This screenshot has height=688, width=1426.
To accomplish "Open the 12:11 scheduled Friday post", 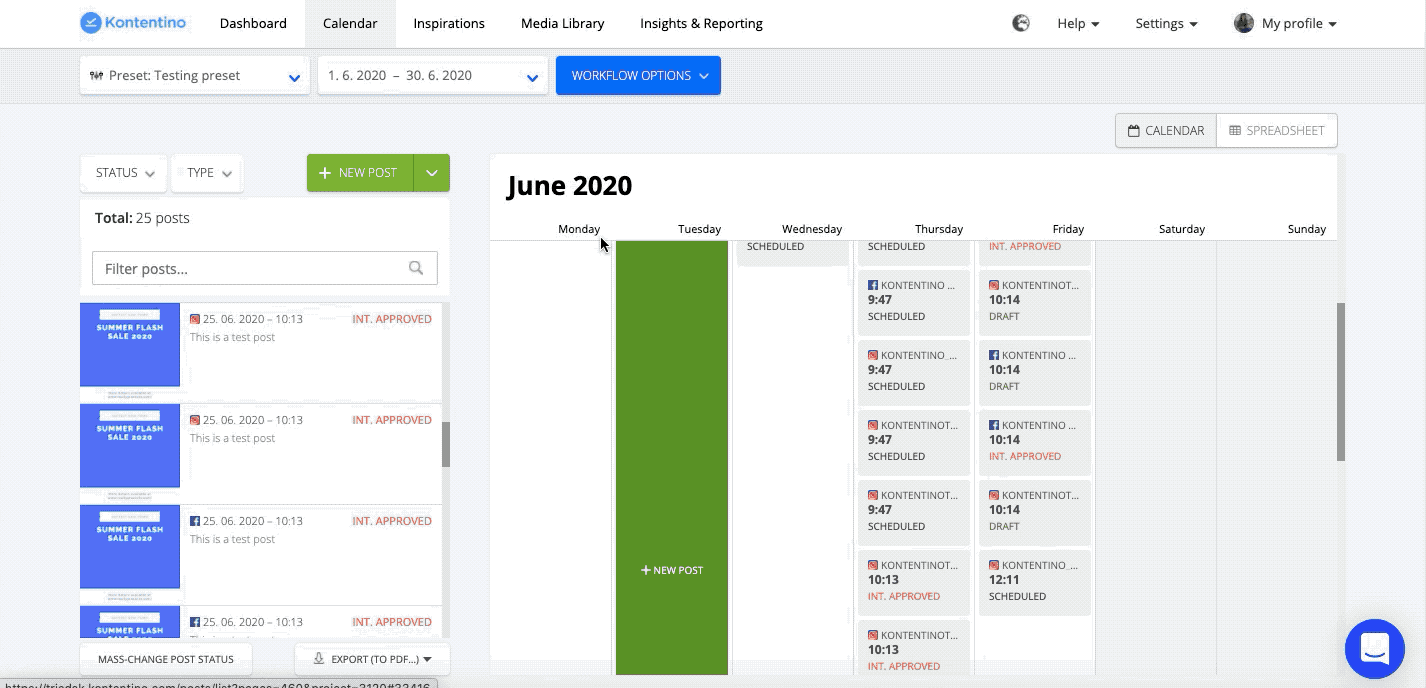I will coord(1034,580).
